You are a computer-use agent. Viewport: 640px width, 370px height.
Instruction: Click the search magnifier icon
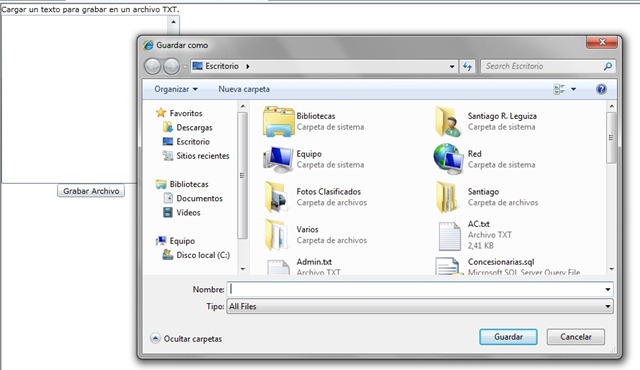point(607,66)
